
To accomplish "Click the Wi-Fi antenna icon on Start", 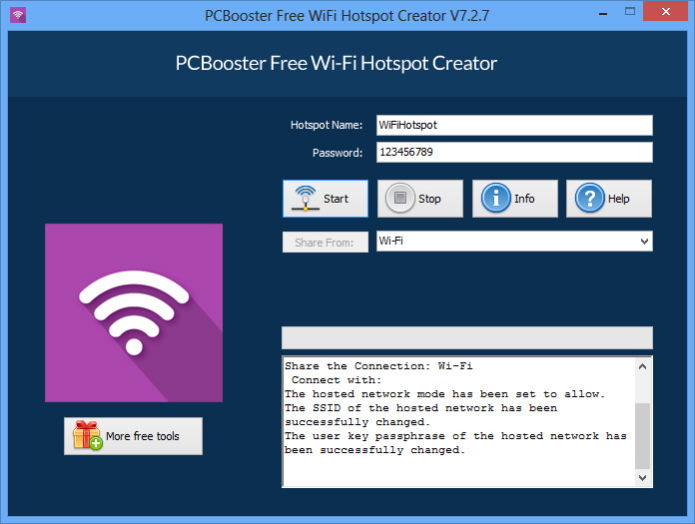I will pos(305,198).
